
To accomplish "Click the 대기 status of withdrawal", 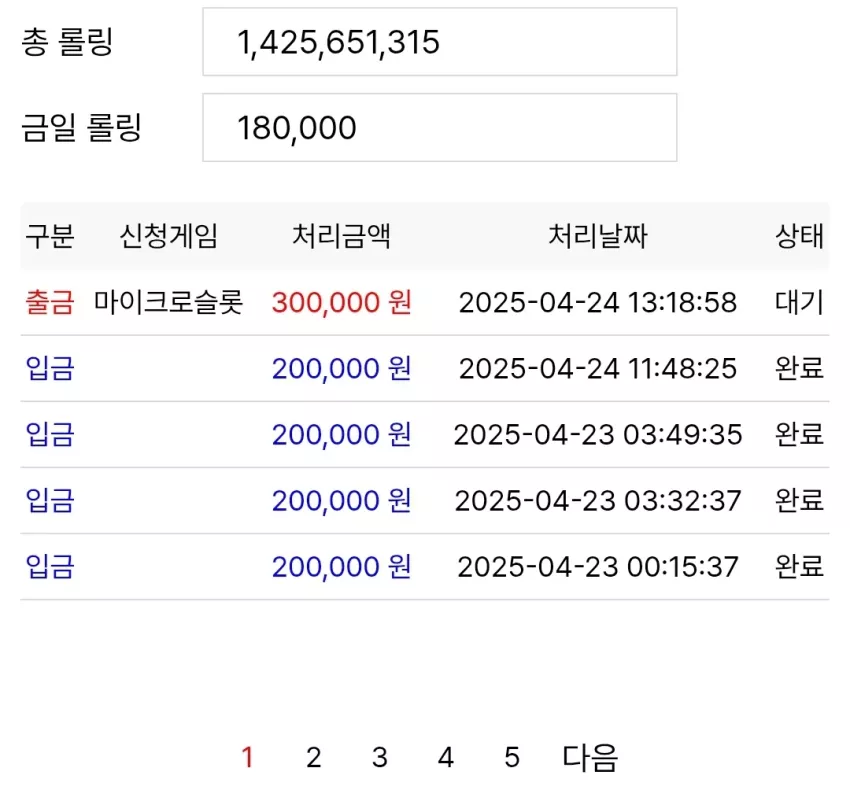I will tap(800, 302).
